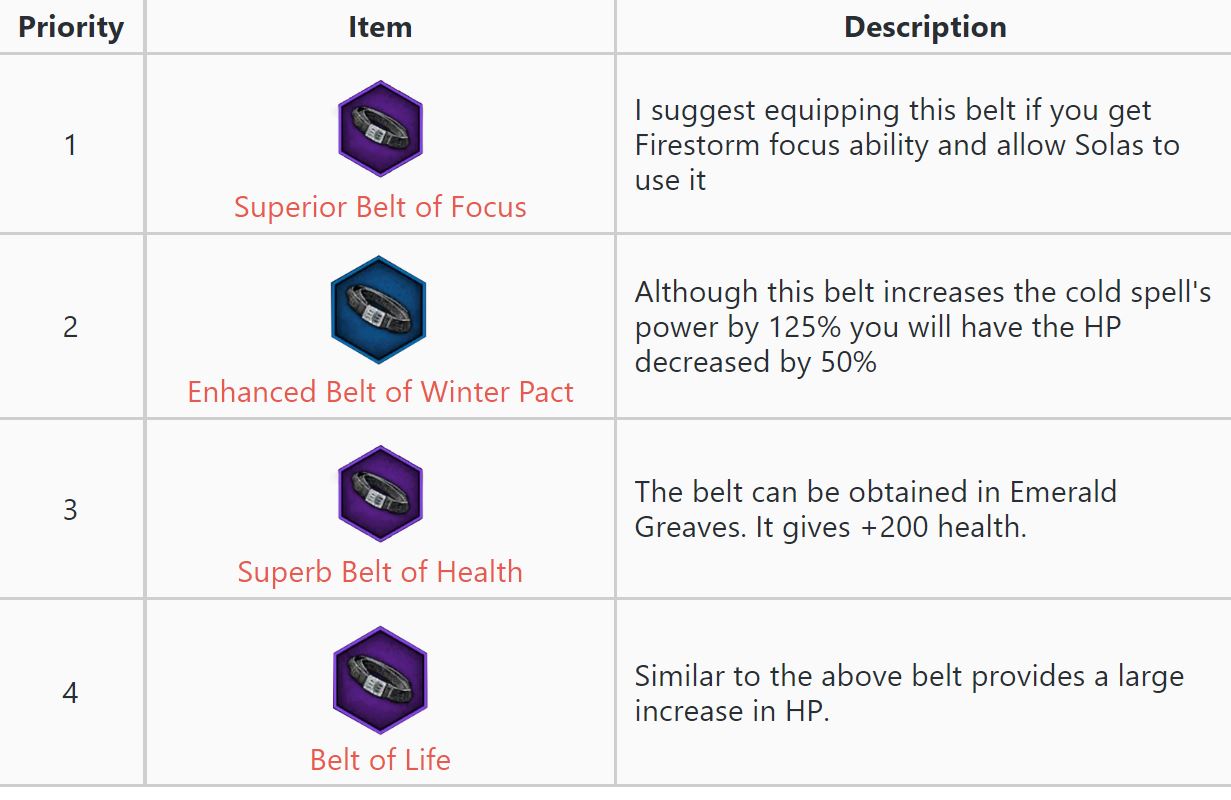Select priority number 3 cell
This screenshot has height=800, width=1231.
70,510
